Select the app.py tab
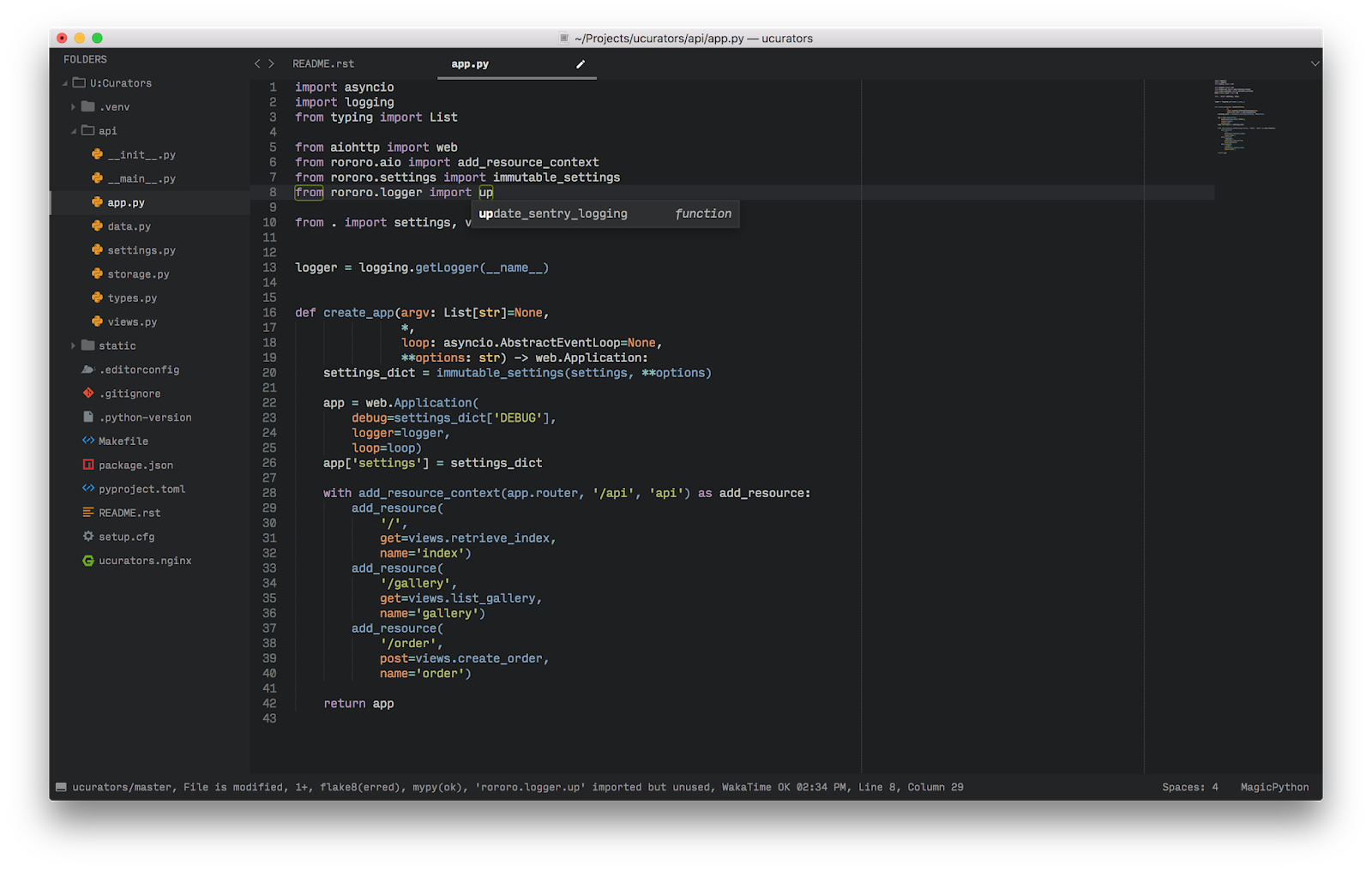Viewport: 1372px width, 871px height. click(x=469, y=63)
